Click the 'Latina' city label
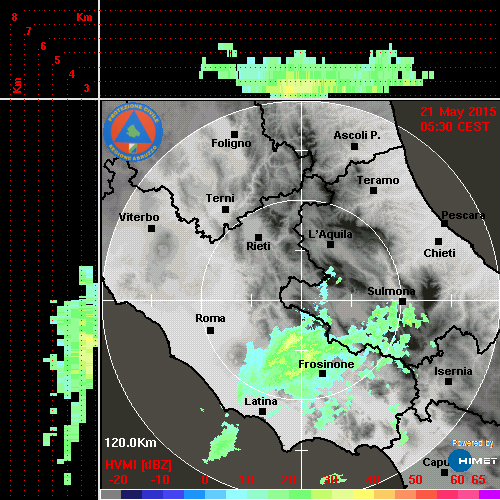The width and height of the screenshot is (500, 500). point(261,402)
